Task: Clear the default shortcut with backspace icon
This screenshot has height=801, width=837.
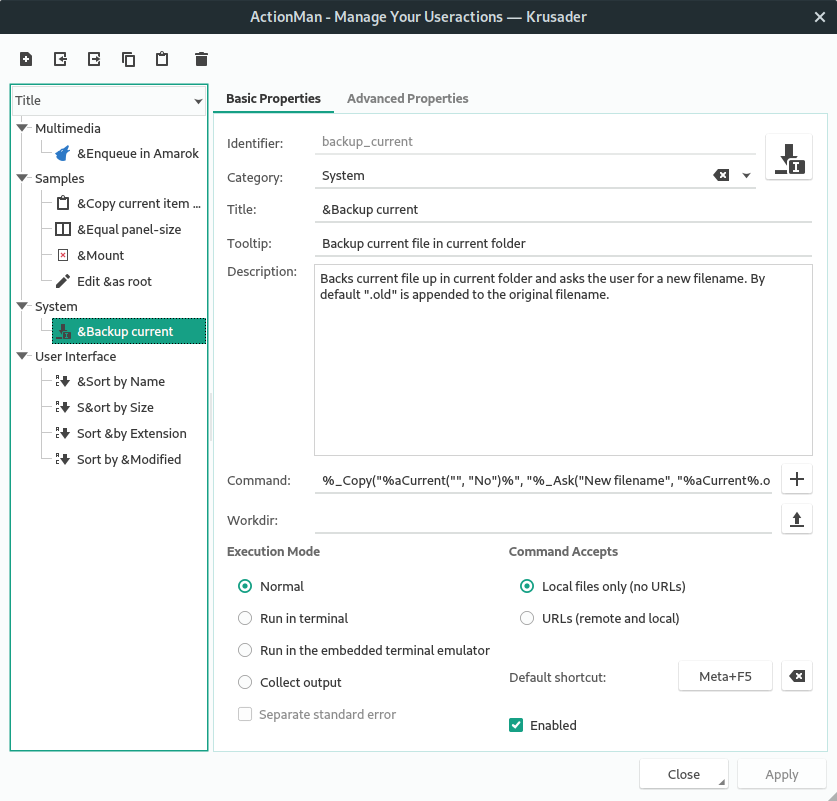Action: coord(796,676)
